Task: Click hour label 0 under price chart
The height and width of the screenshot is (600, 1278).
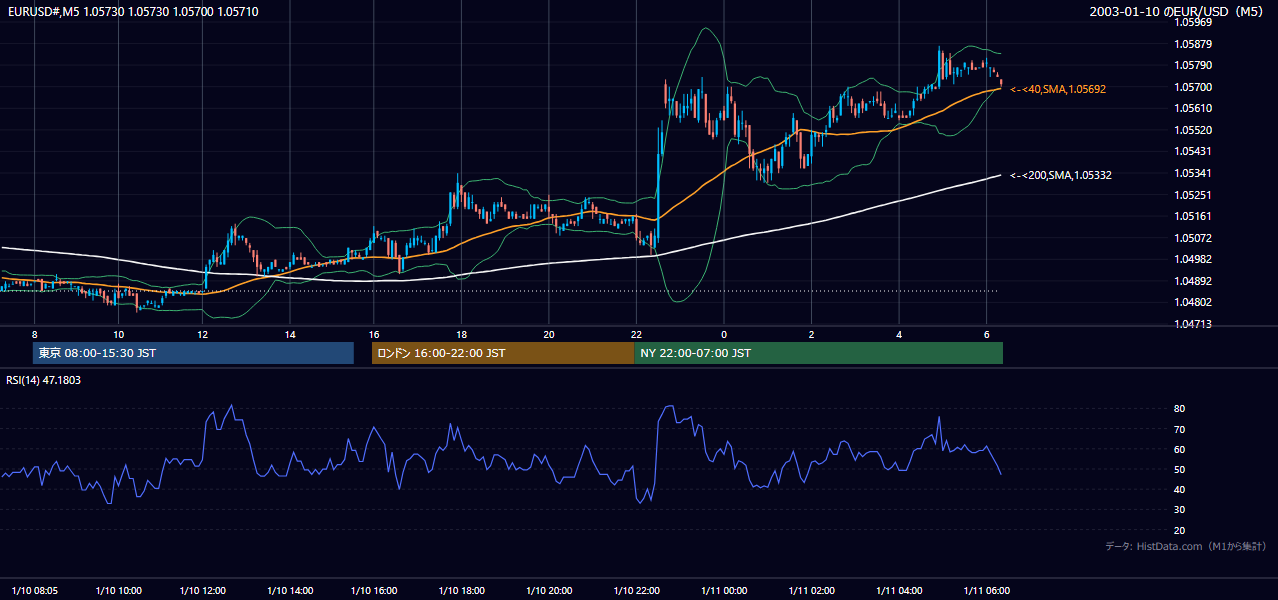Action: [724, 334]
